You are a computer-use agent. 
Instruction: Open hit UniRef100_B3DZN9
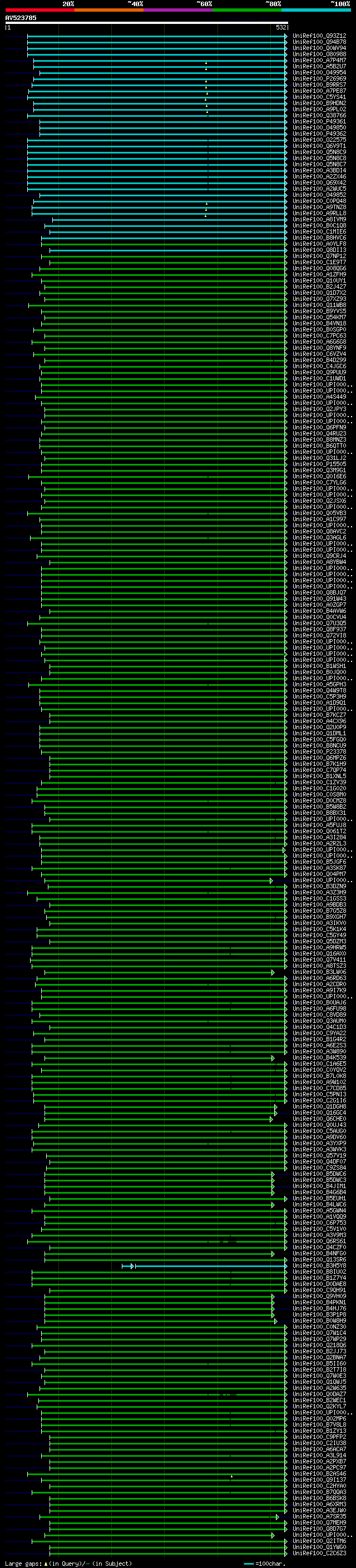click(x=319, y=886)
